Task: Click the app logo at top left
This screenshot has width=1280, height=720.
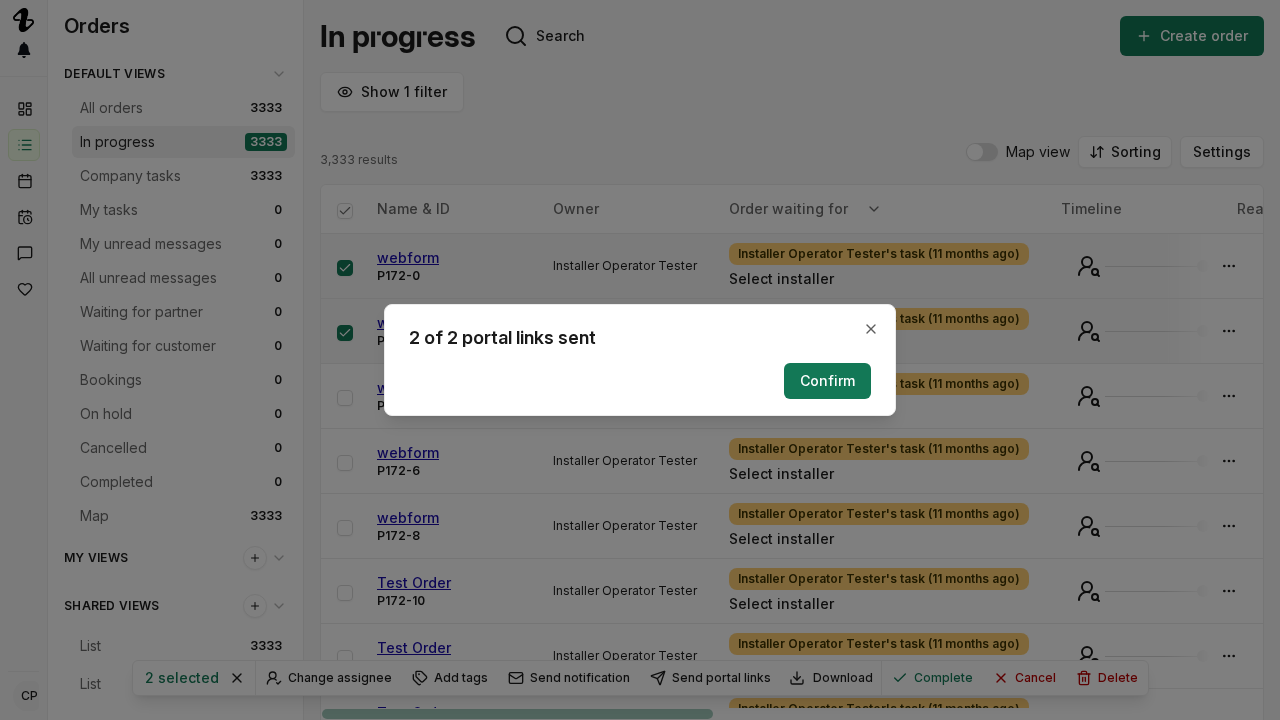Action: (23, 20)
